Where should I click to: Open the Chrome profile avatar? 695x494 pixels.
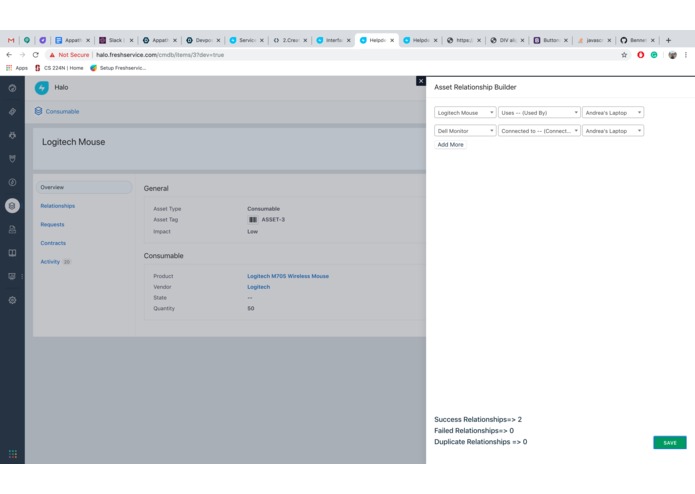click(x=672, y=55)
